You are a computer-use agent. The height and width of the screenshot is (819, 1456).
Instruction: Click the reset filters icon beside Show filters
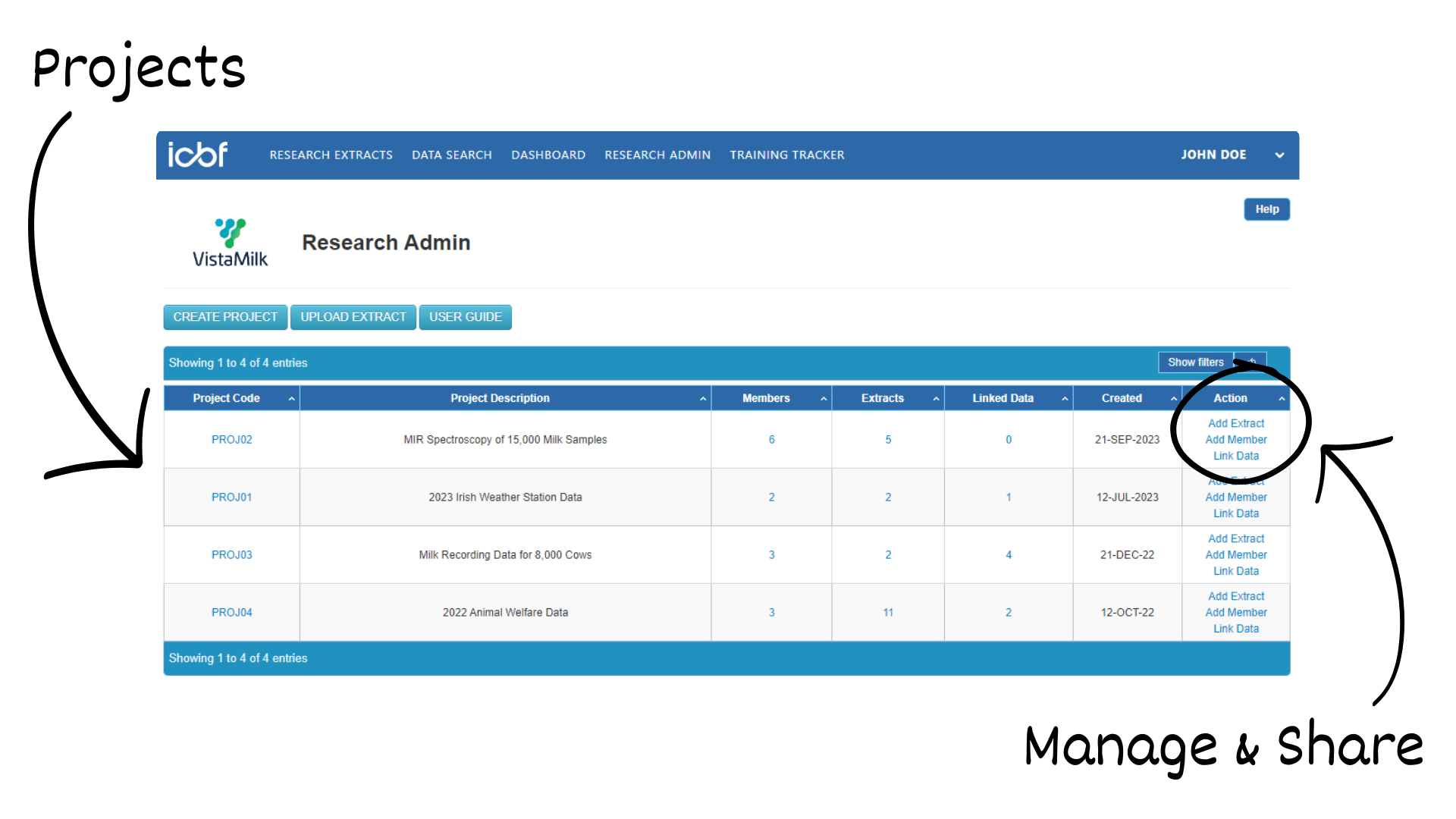1251,362
